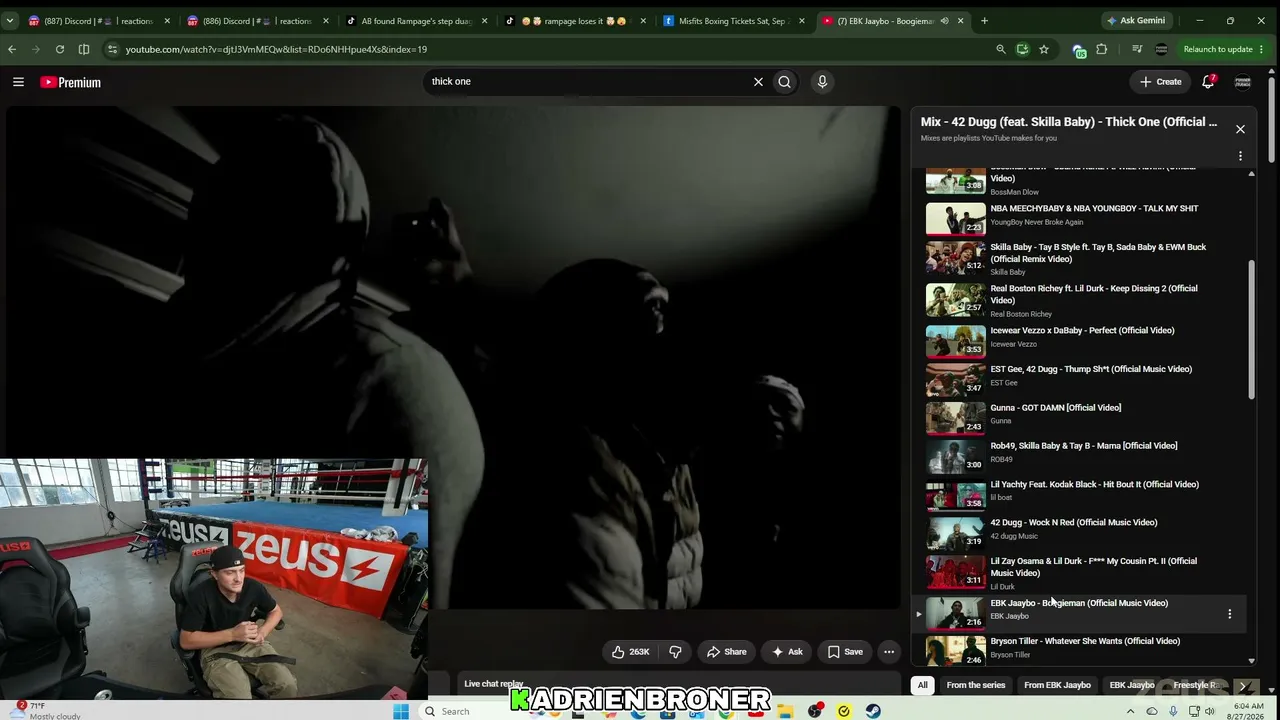Switch to AB found Rampage's tab
The height and width of the screenshot is (720, 1280).
pos(417,21)
